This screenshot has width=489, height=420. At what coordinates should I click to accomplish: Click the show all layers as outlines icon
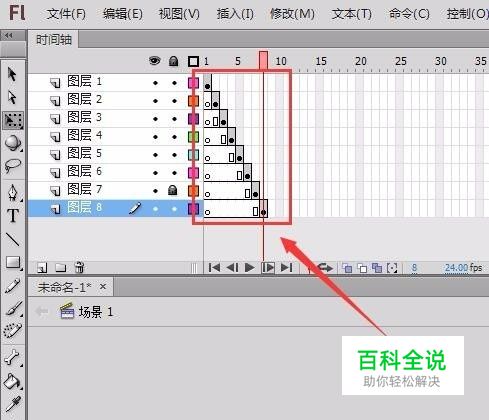[193, 61]
